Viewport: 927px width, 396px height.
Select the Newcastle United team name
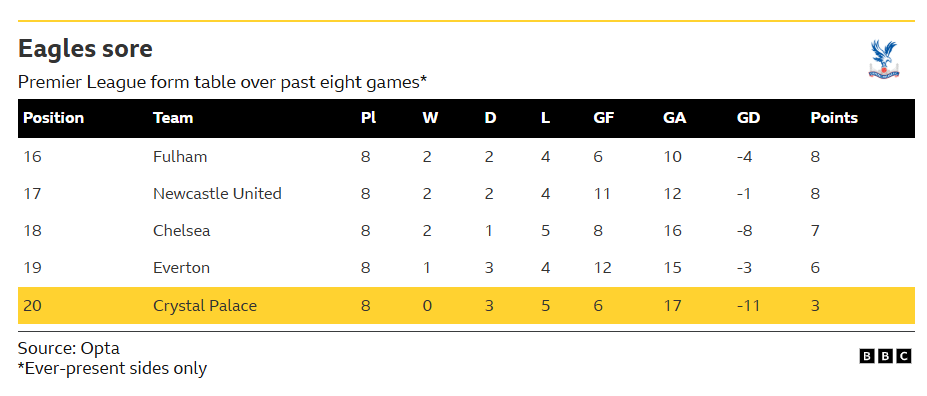click(217, 194)
